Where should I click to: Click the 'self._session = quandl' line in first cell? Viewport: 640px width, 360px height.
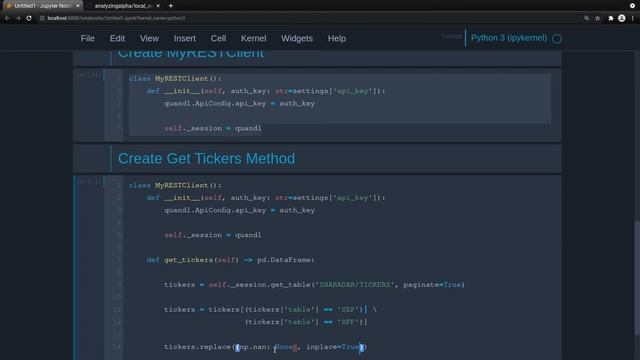pos(212,128)
